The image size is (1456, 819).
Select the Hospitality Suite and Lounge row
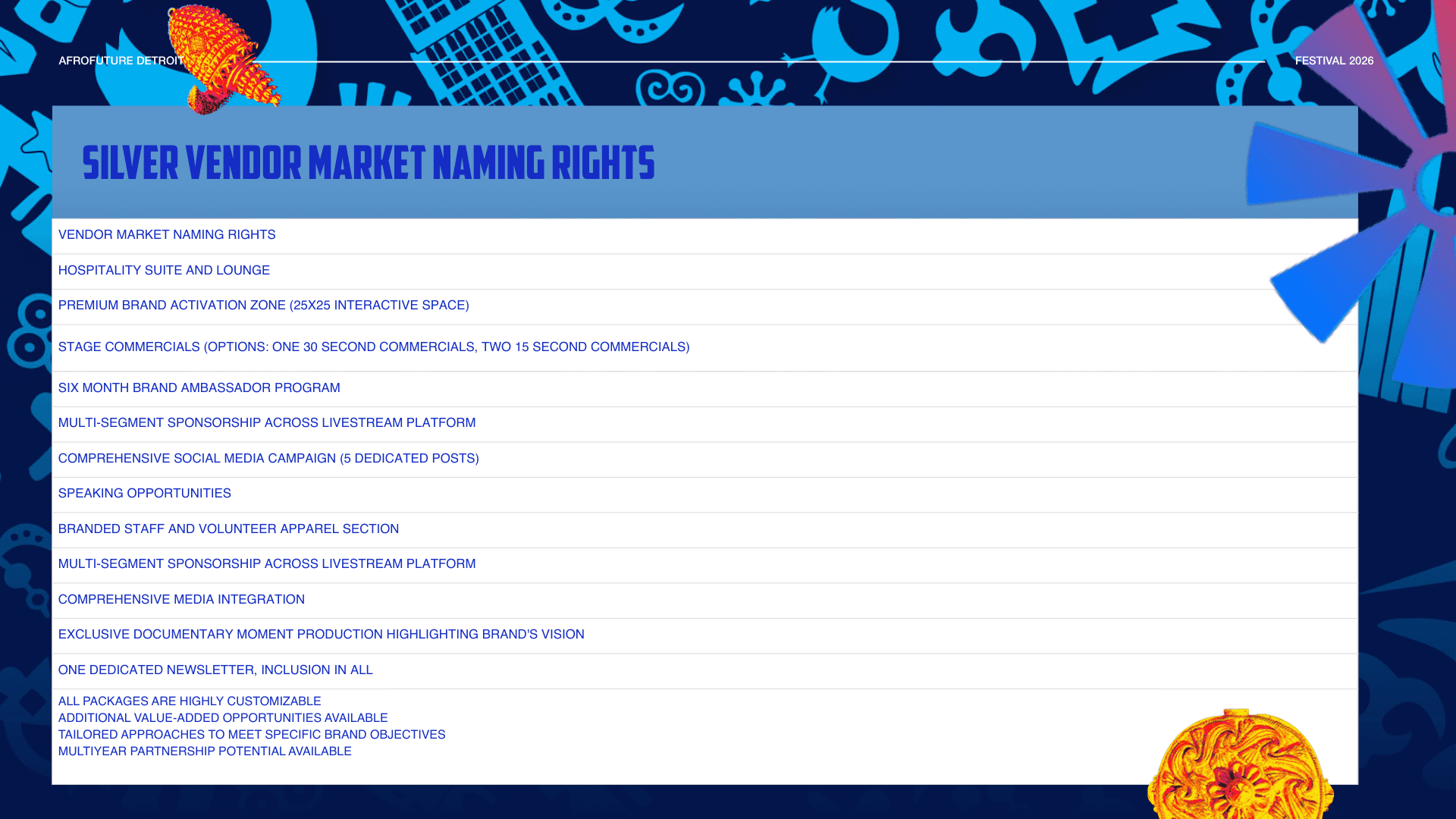(164, 271)
